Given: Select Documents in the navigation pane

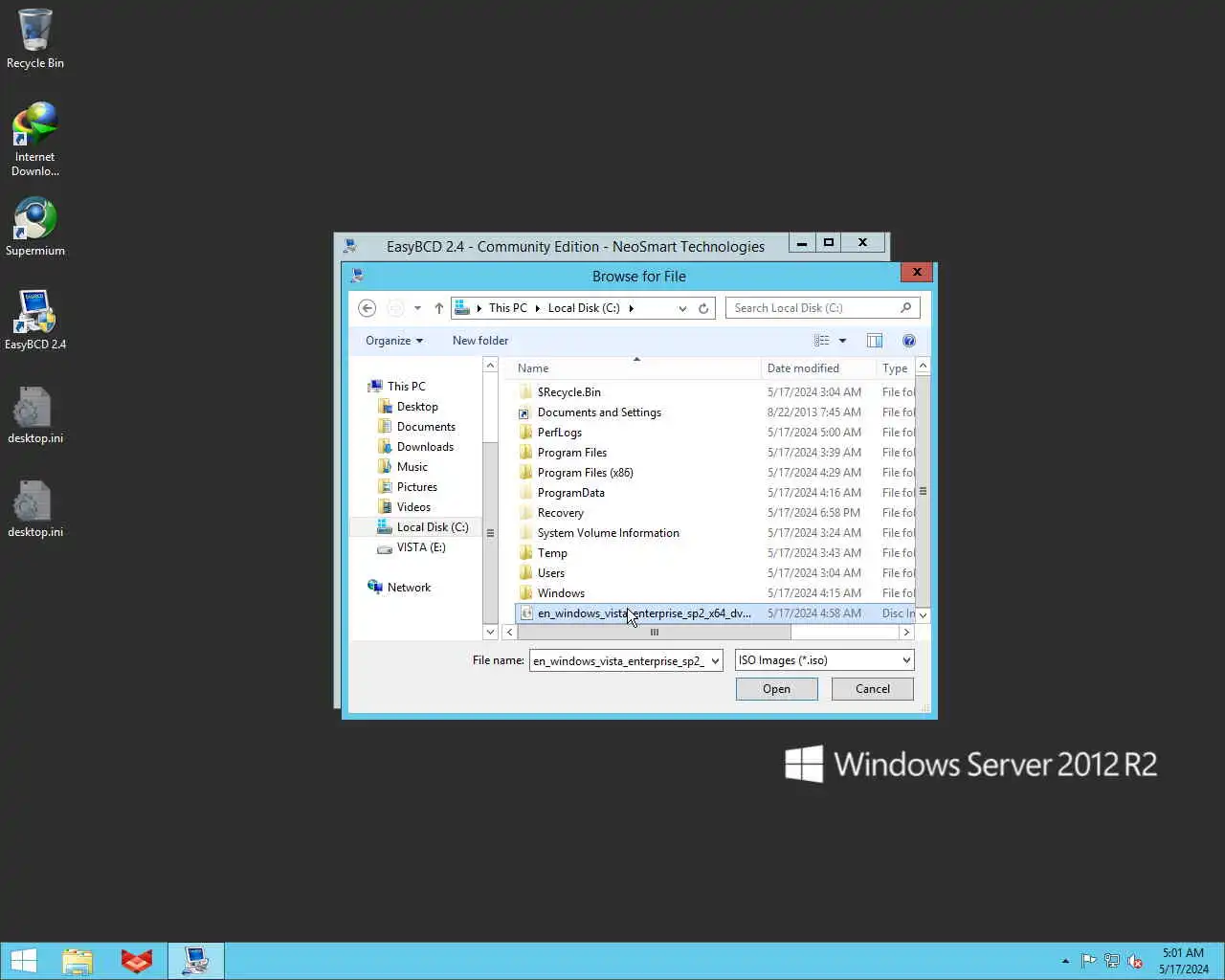Looking at the screenshot, I should tap(426, 427).
